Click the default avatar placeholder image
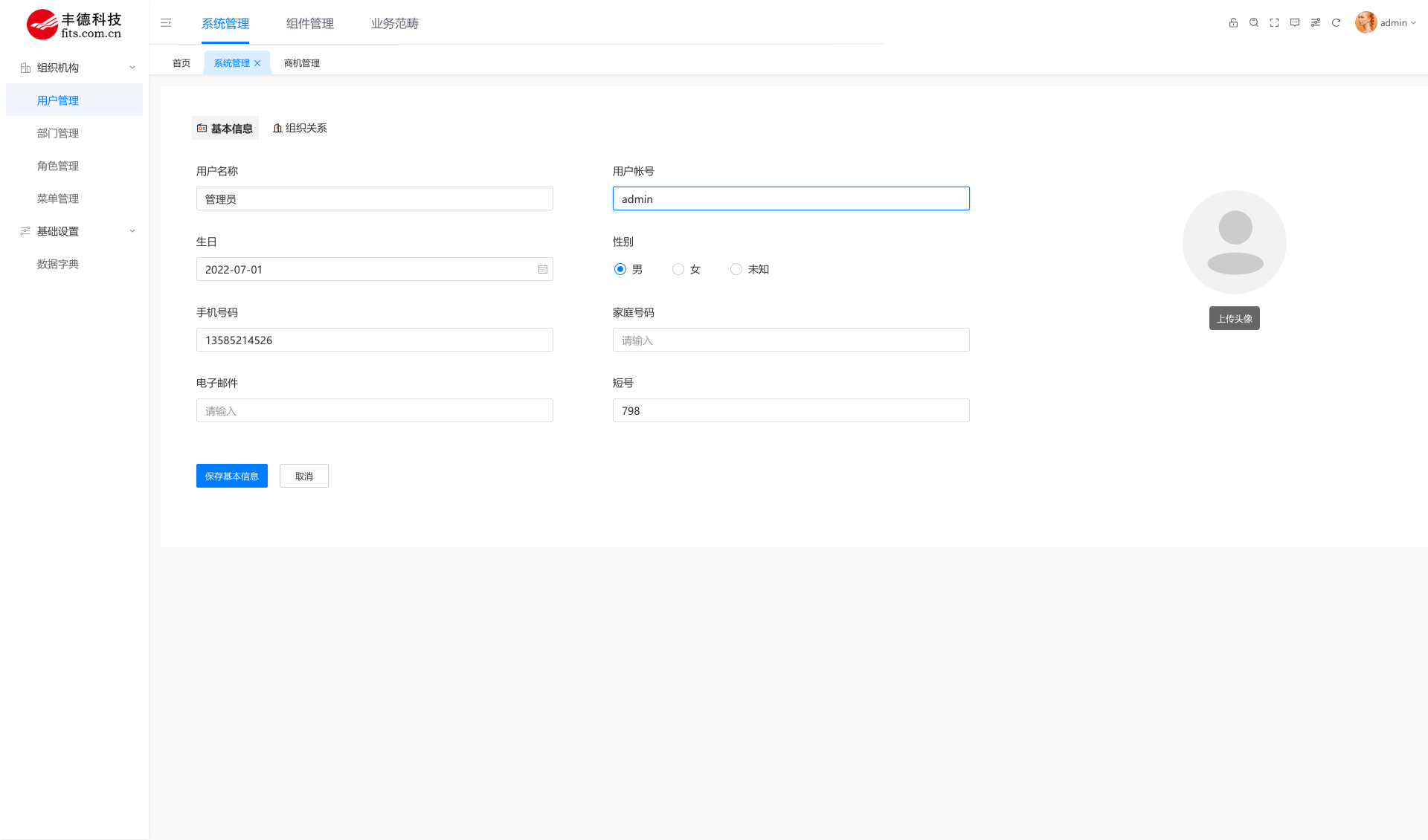The image size is (1428, 840). [x=1235, y=242]
